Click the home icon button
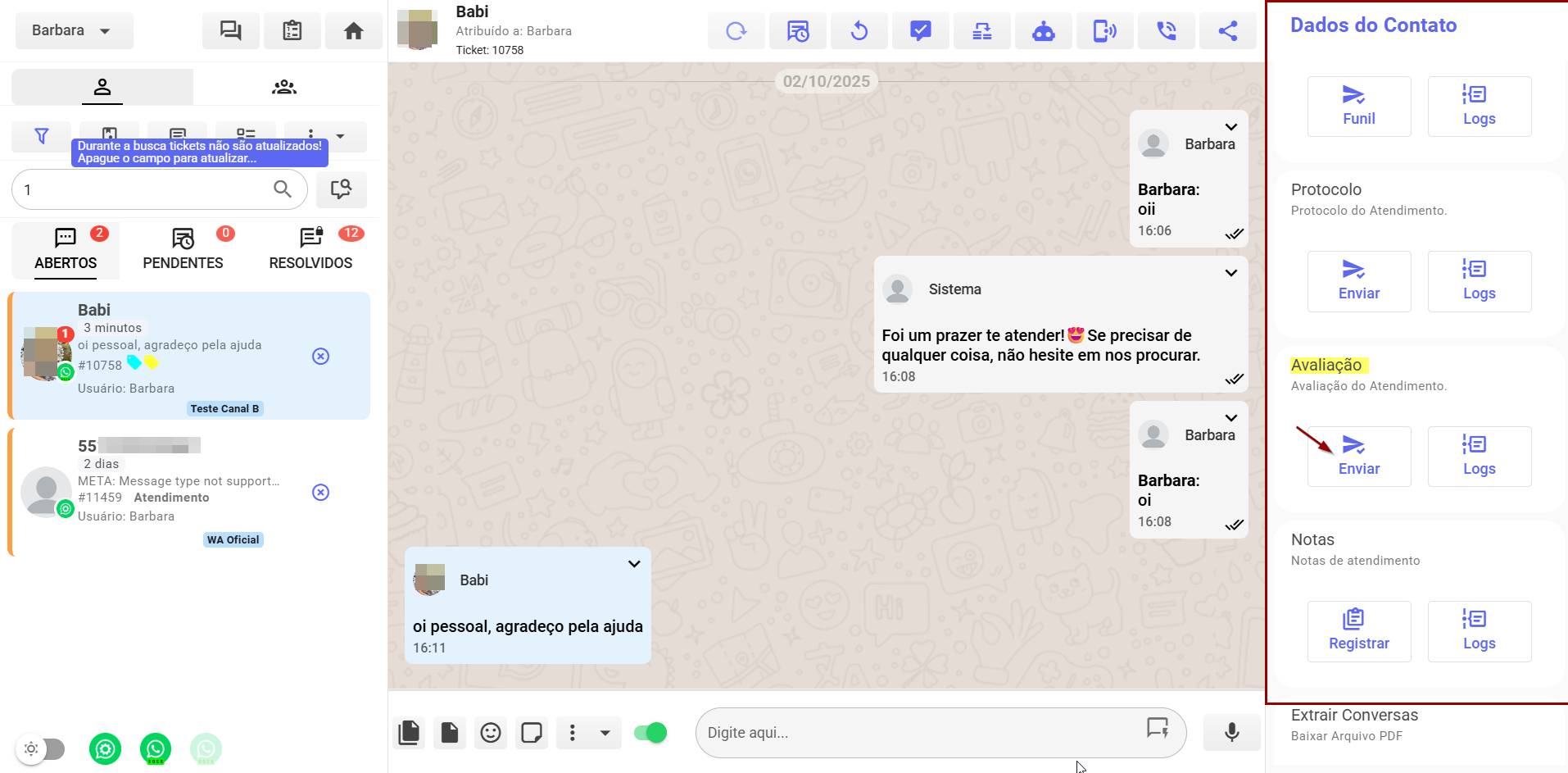The height and width of the screenshot is (773, 1568). pyautogui.click(x=353, y=31)
